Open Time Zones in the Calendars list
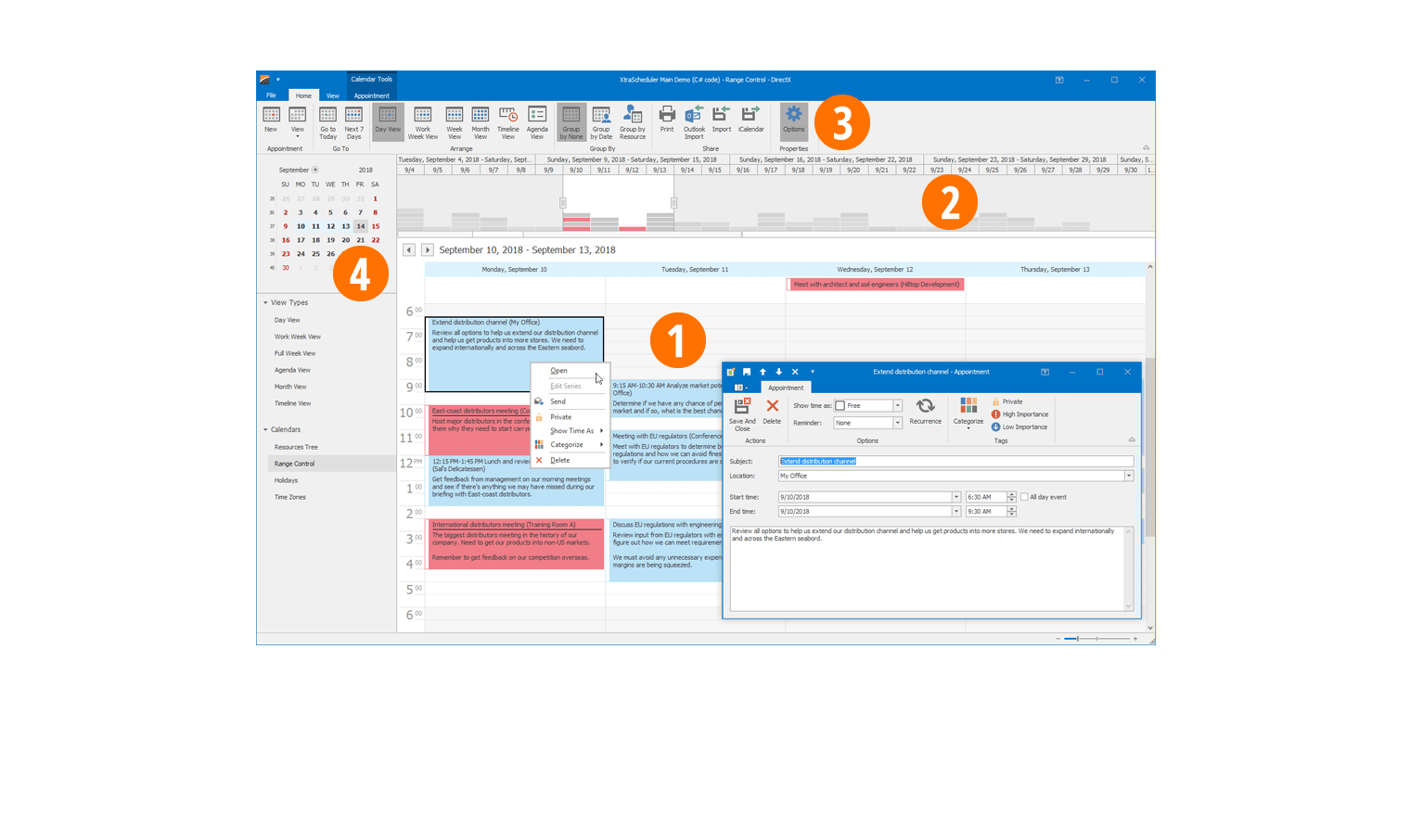Screen dimensions: 1410x840 click(290, 497)
